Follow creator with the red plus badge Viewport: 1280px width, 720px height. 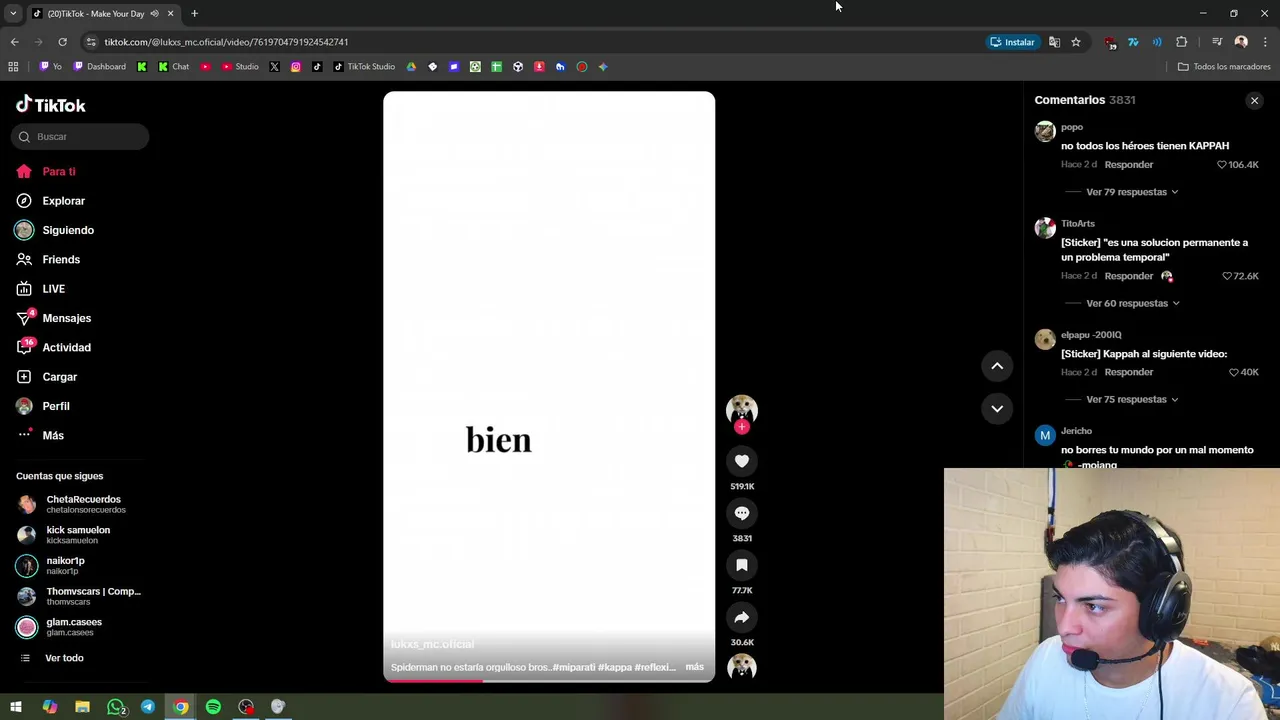742,427
